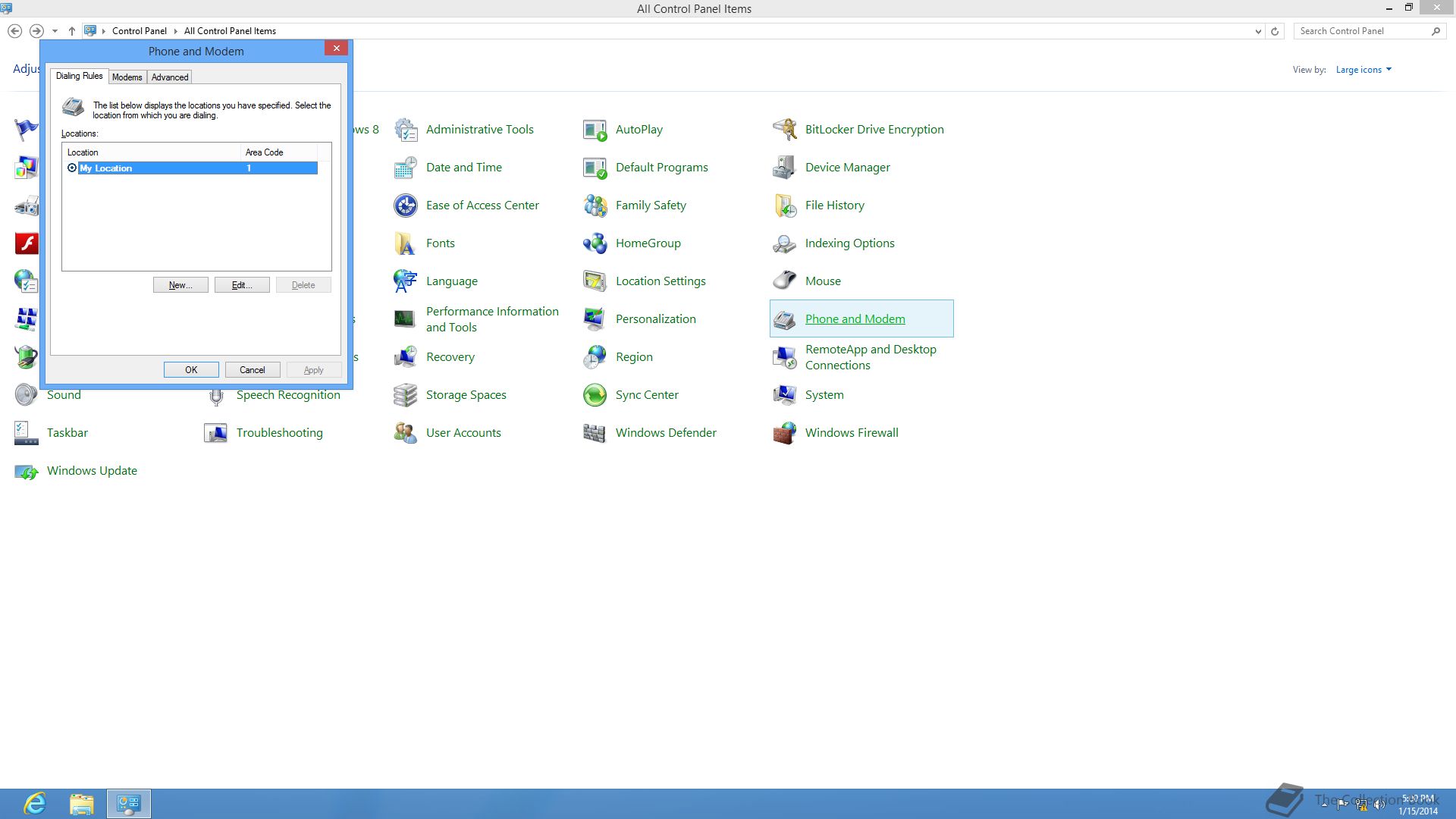The height and width of the screenshot is (819, 1456).
Task: Open File Explorer from taskbar
Action: coord(82,804)
